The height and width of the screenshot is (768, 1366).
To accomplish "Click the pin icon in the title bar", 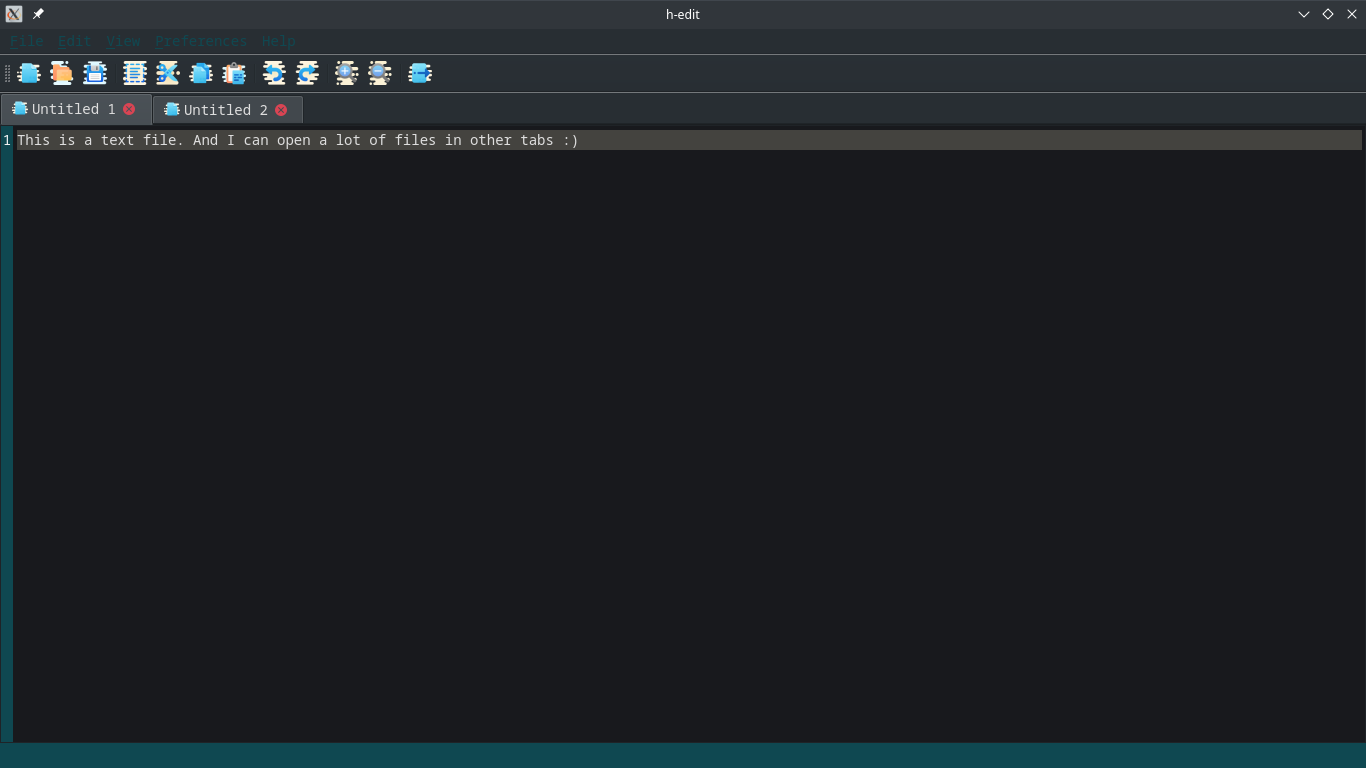I will point(38,14).
